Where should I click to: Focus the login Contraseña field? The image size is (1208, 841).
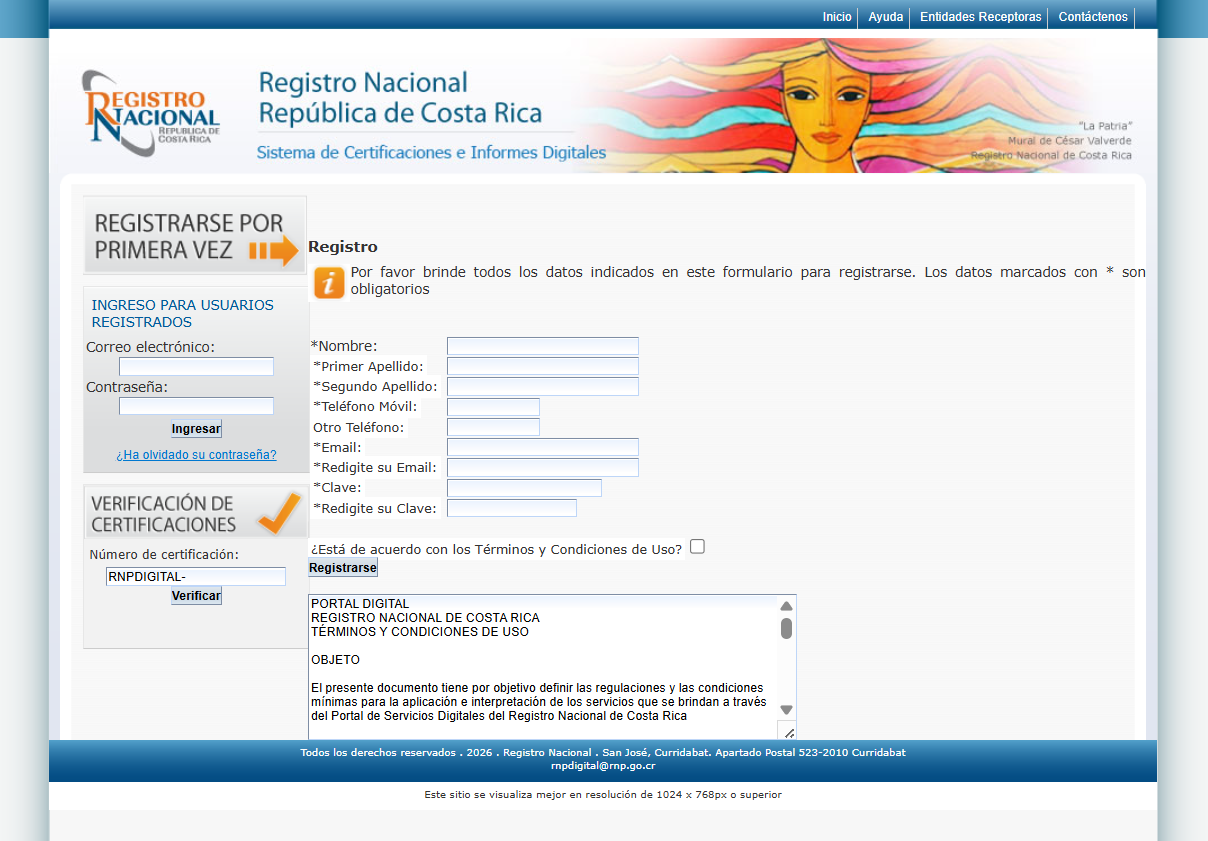[196, 406]
